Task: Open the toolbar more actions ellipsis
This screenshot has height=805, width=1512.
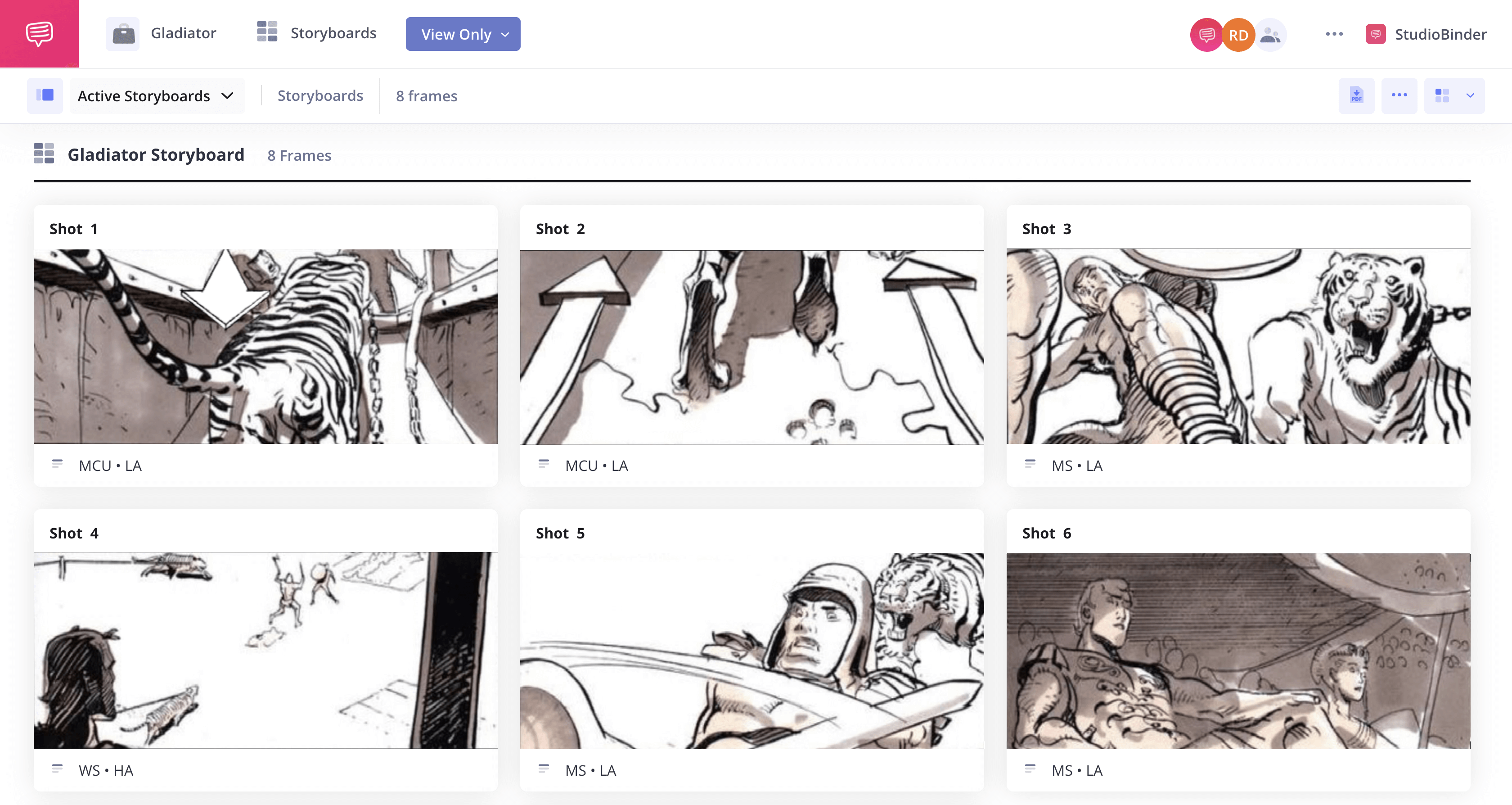Action: click(x=1399, y=95)
